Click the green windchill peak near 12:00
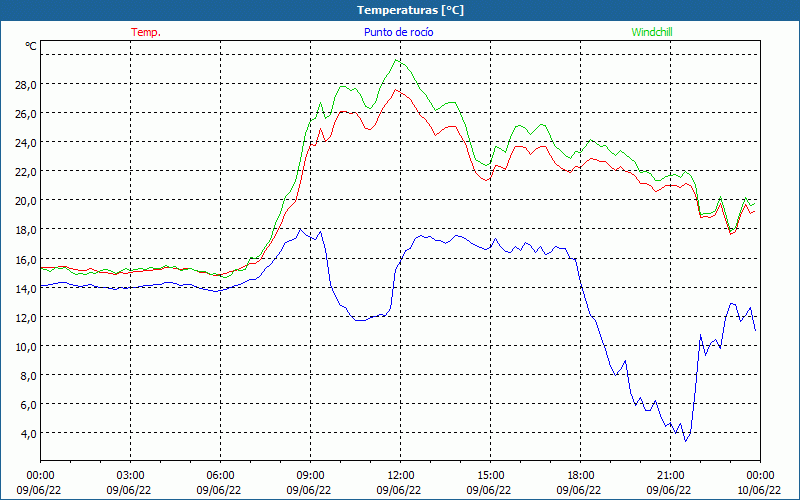The image size is (800, 500). coord(396,60)
